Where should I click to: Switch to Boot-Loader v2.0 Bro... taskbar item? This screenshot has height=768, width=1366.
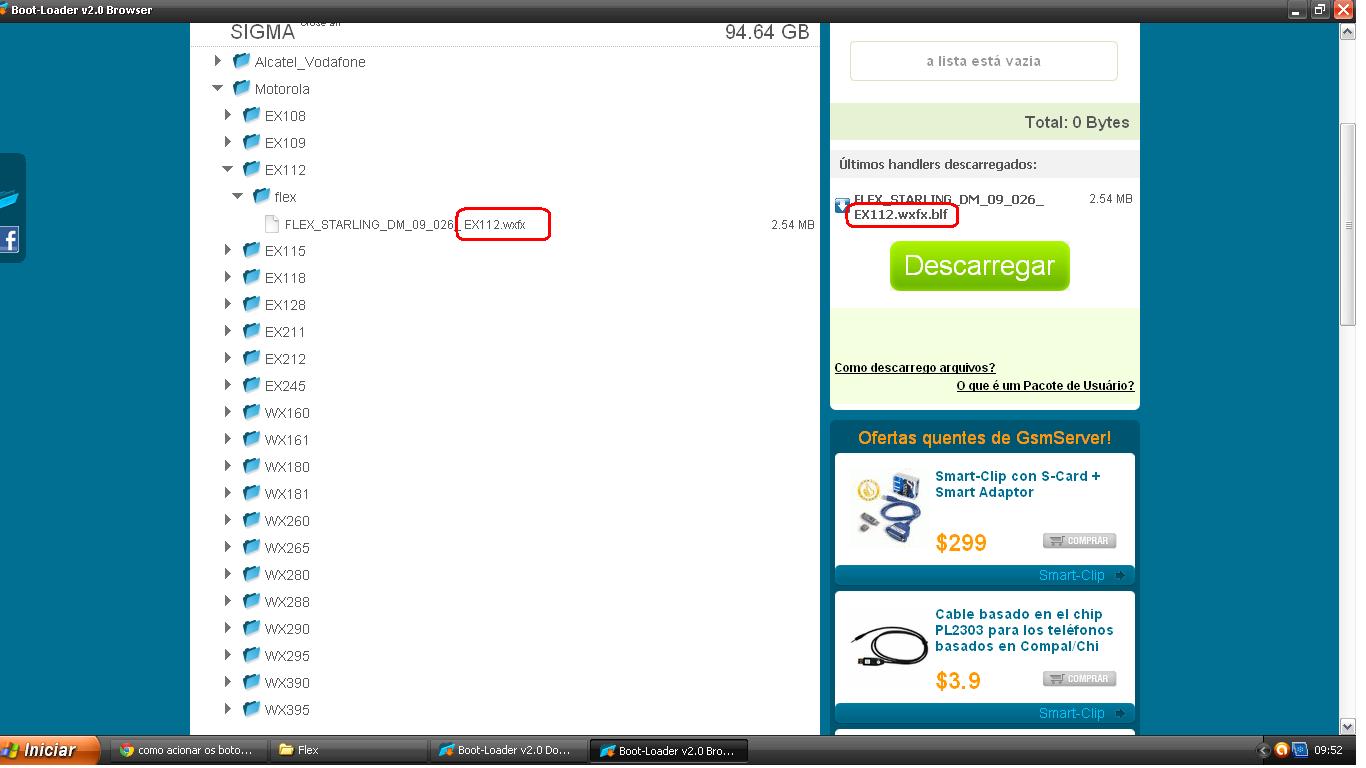coord(668,750)
